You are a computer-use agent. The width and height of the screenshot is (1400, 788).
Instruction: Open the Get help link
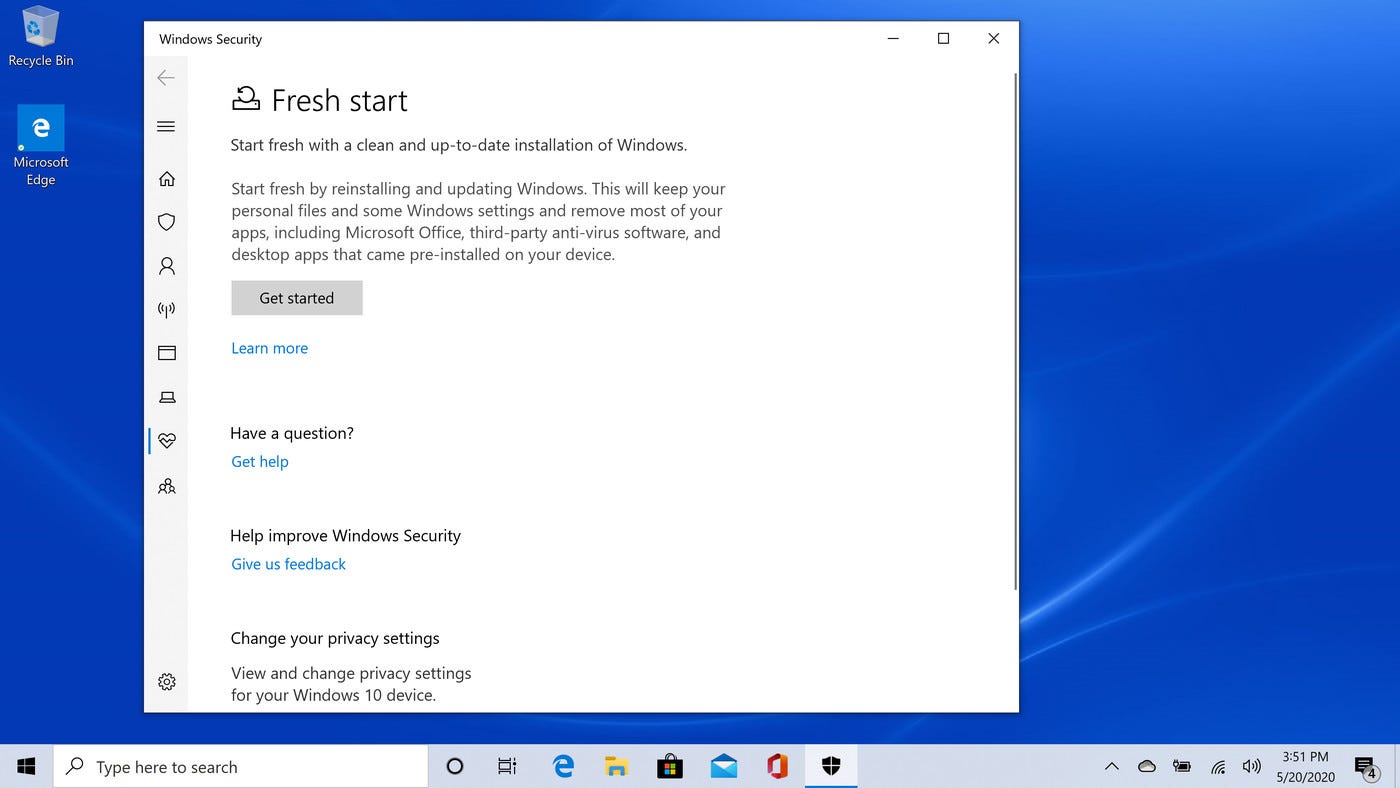point(260,461)
